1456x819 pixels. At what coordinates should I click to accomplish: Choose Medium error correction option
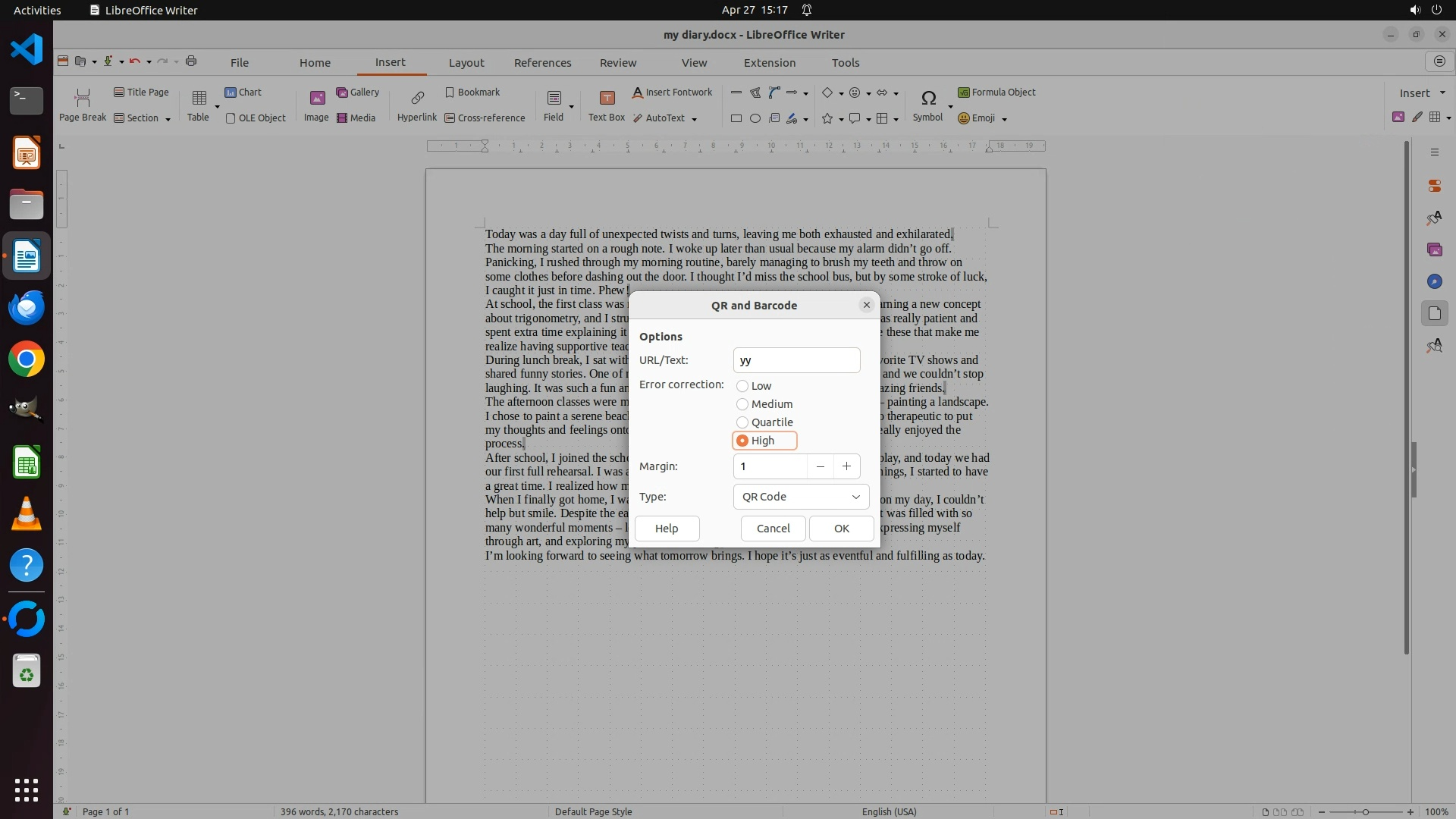pyautogui.click(x=742, y=404)
